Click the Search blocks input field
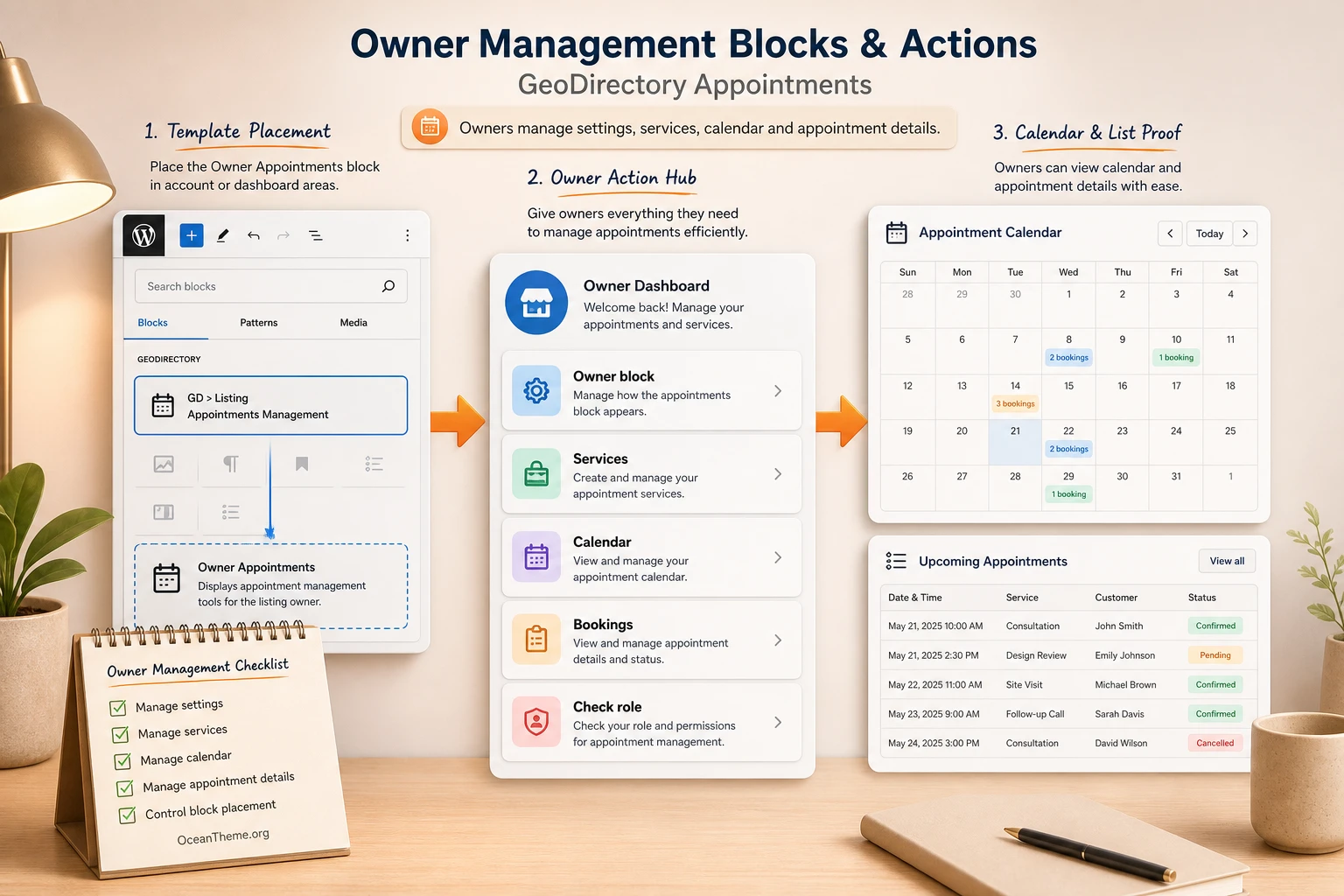1344x896 pixels. point(271,286)
